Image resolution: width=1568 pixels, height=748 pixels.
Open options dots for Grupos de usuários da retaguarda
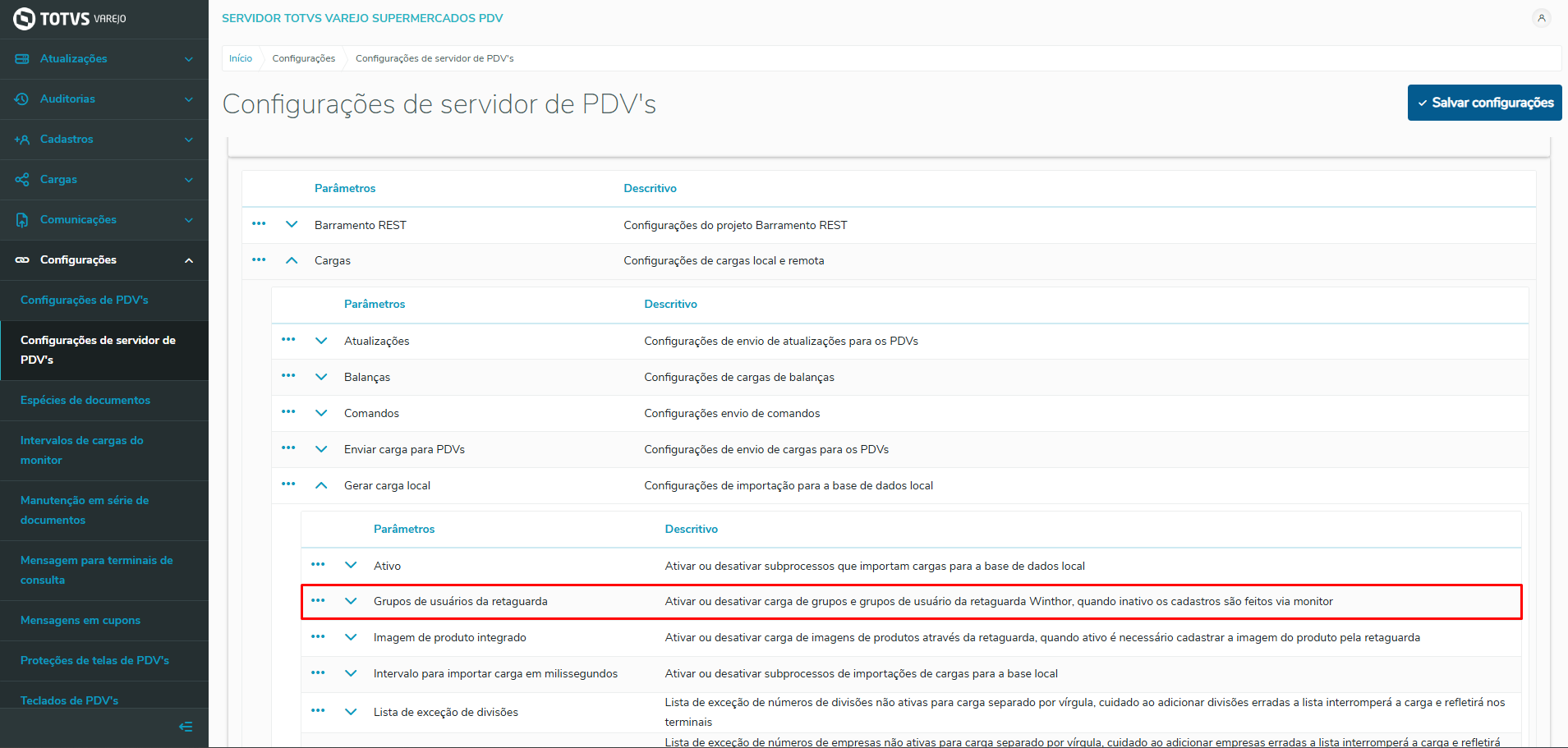pyautogui.click(x=318, y=601)
